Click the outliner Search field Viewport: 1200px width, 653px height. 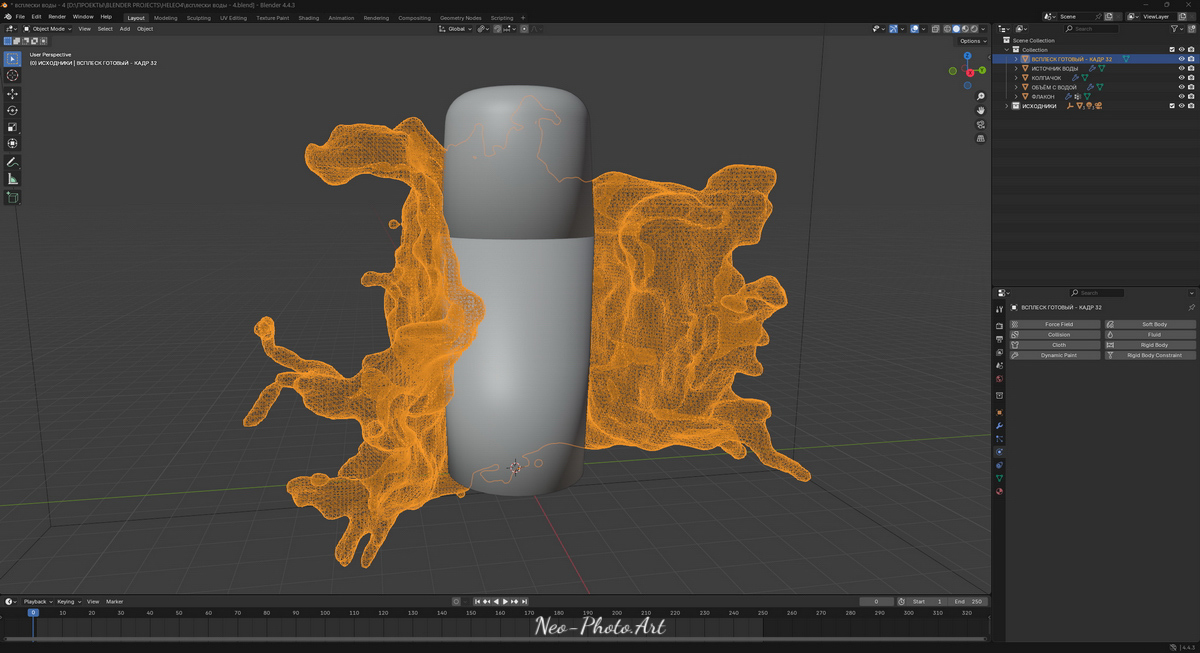point(1093,29)
